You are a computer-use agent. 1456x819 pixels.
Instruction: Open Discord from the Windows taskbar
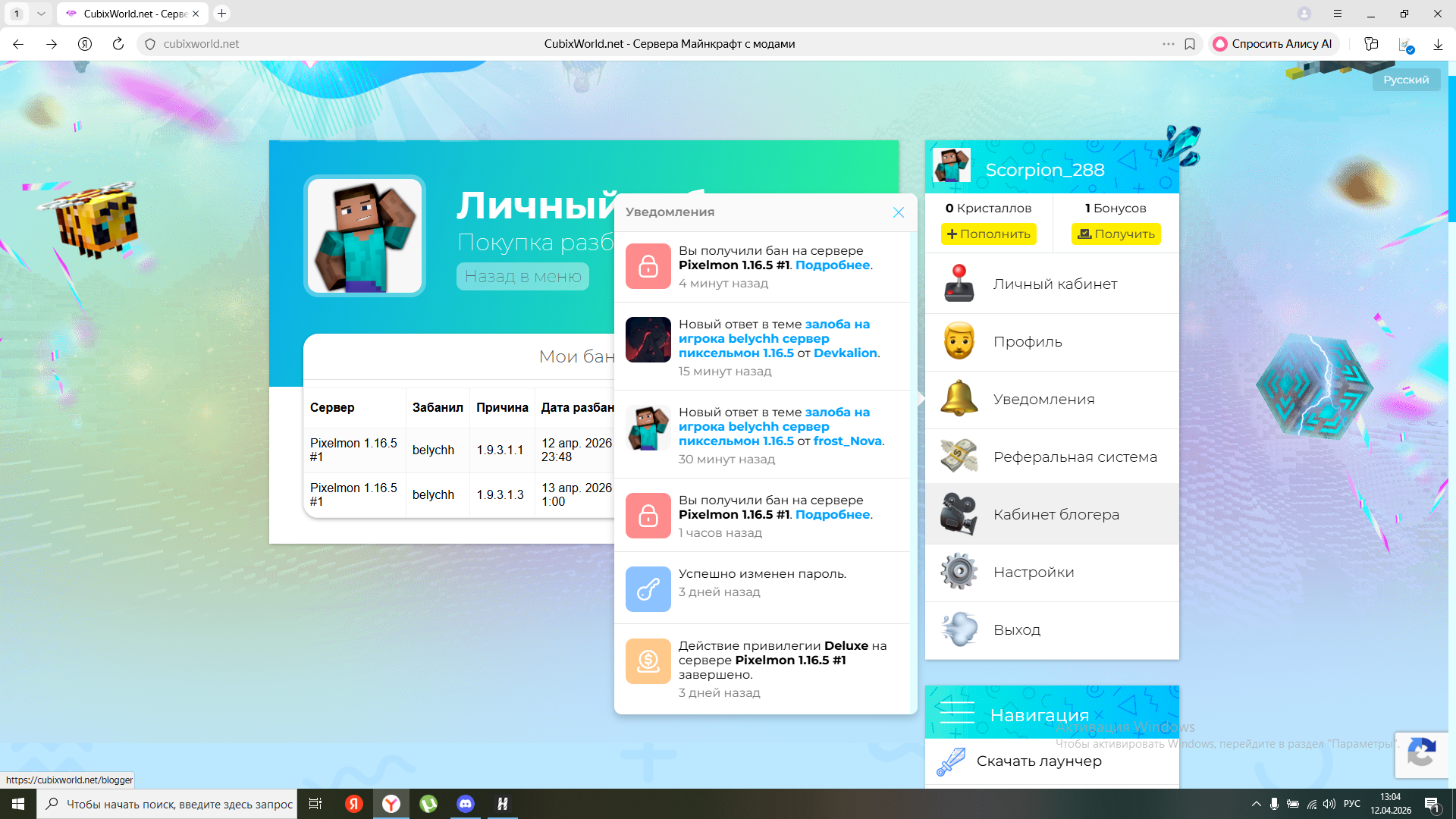pyautogui.click(x=465, y=804)
